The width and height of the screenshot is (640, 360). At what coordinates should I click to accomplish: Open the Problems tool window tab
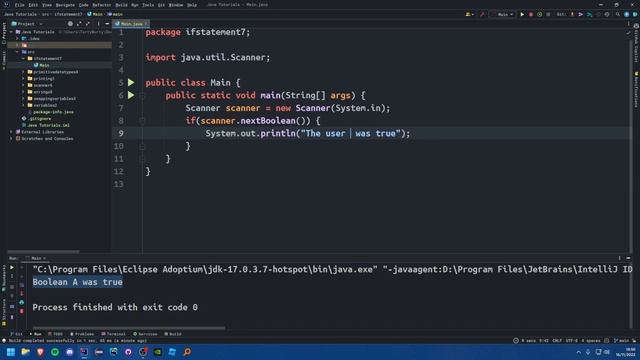click(82, 334)
